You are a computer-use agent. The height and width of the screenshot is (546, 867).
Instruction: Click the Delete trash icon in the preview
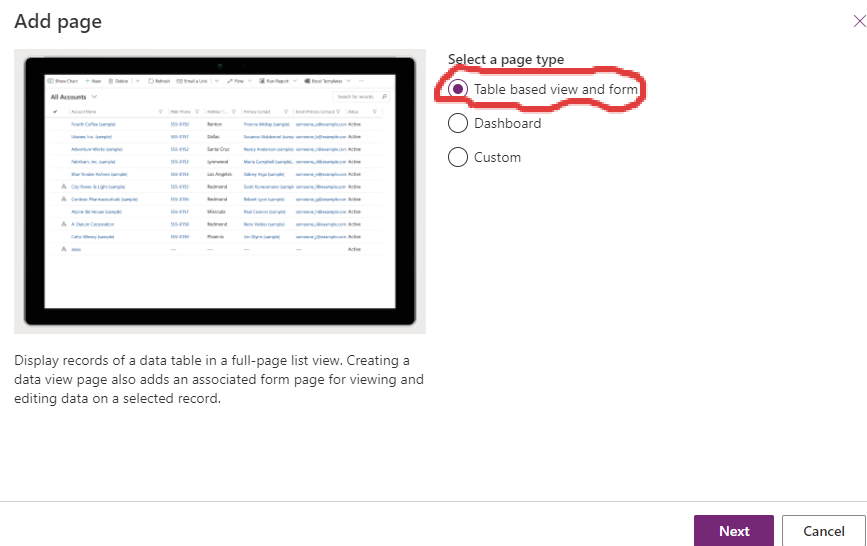[x=110, y=80]
